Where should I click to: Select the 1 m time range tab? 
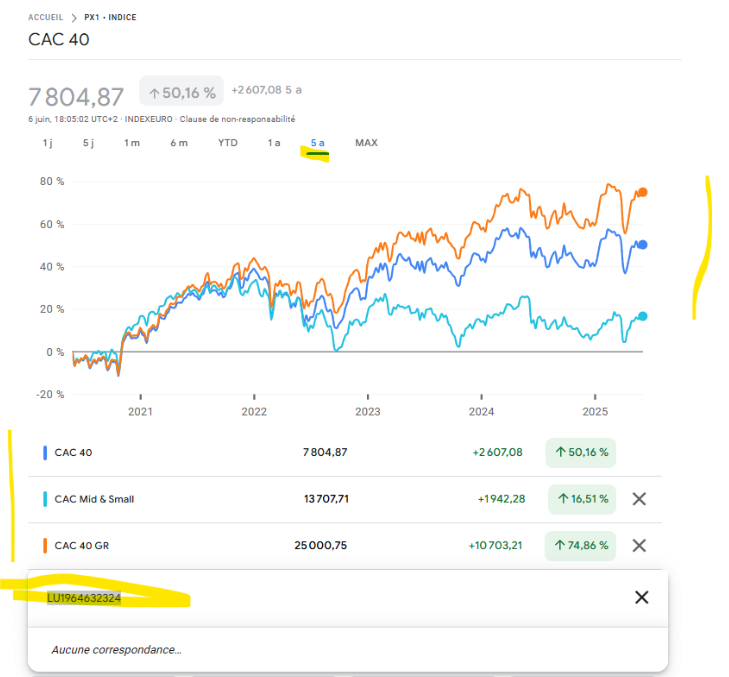click(132, 143)
